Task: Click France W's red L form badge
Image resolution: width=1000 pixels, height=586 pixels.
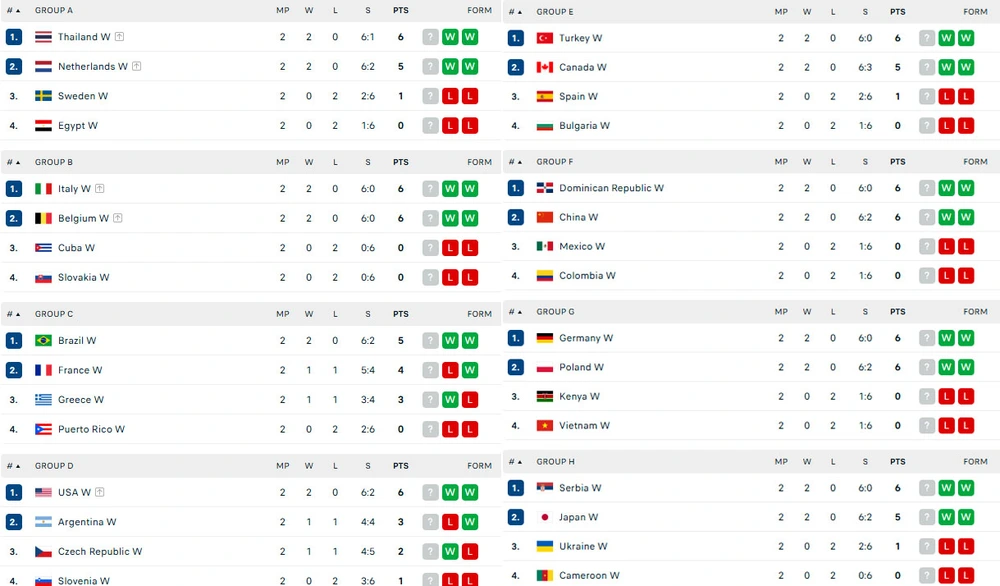Action: tap(450, 370)
